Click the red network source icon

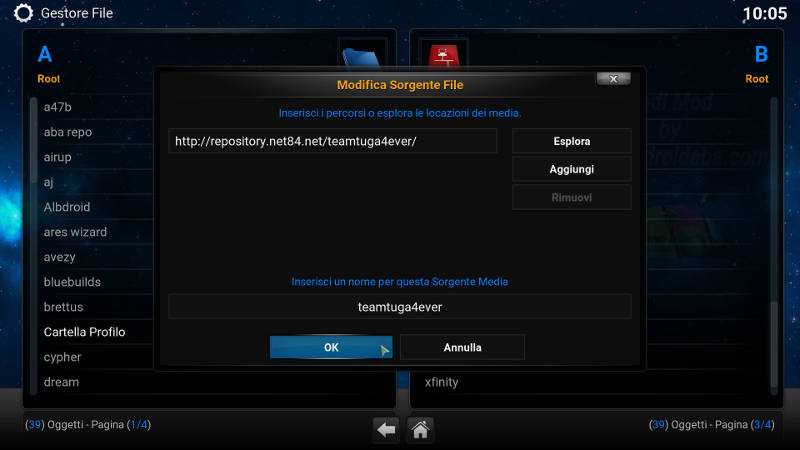[x=443, y=55]
